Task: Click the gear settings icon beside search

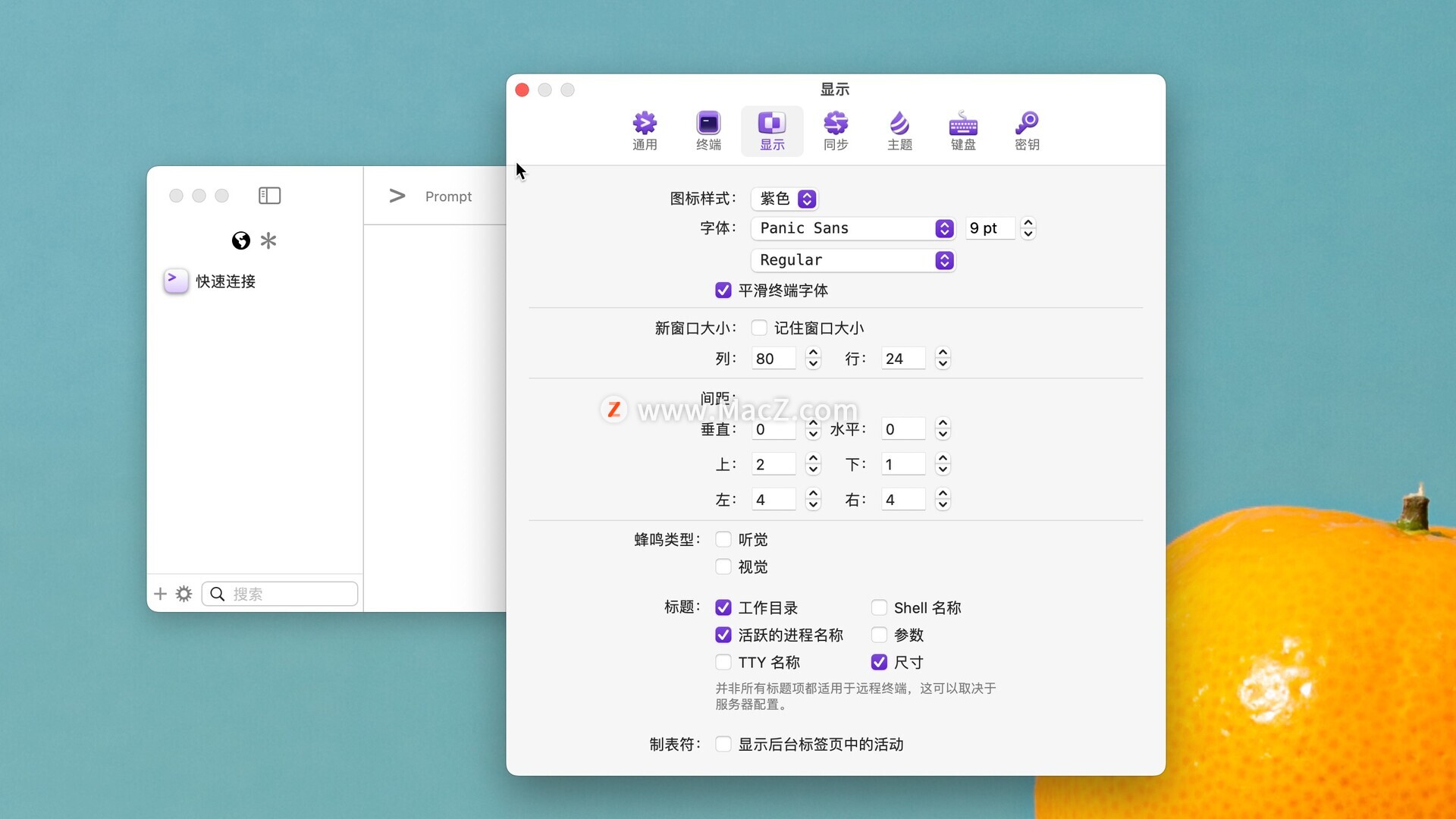Action: (x=184, y=594)
